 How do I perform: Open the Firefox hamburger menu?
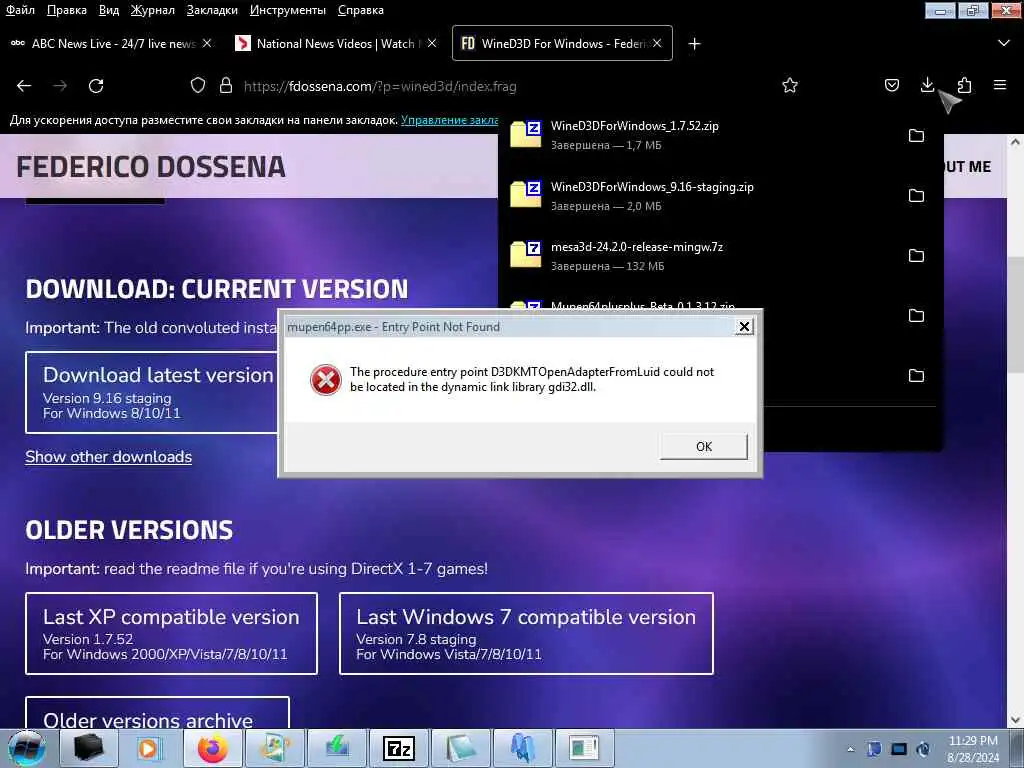[x=1000, y=86]
